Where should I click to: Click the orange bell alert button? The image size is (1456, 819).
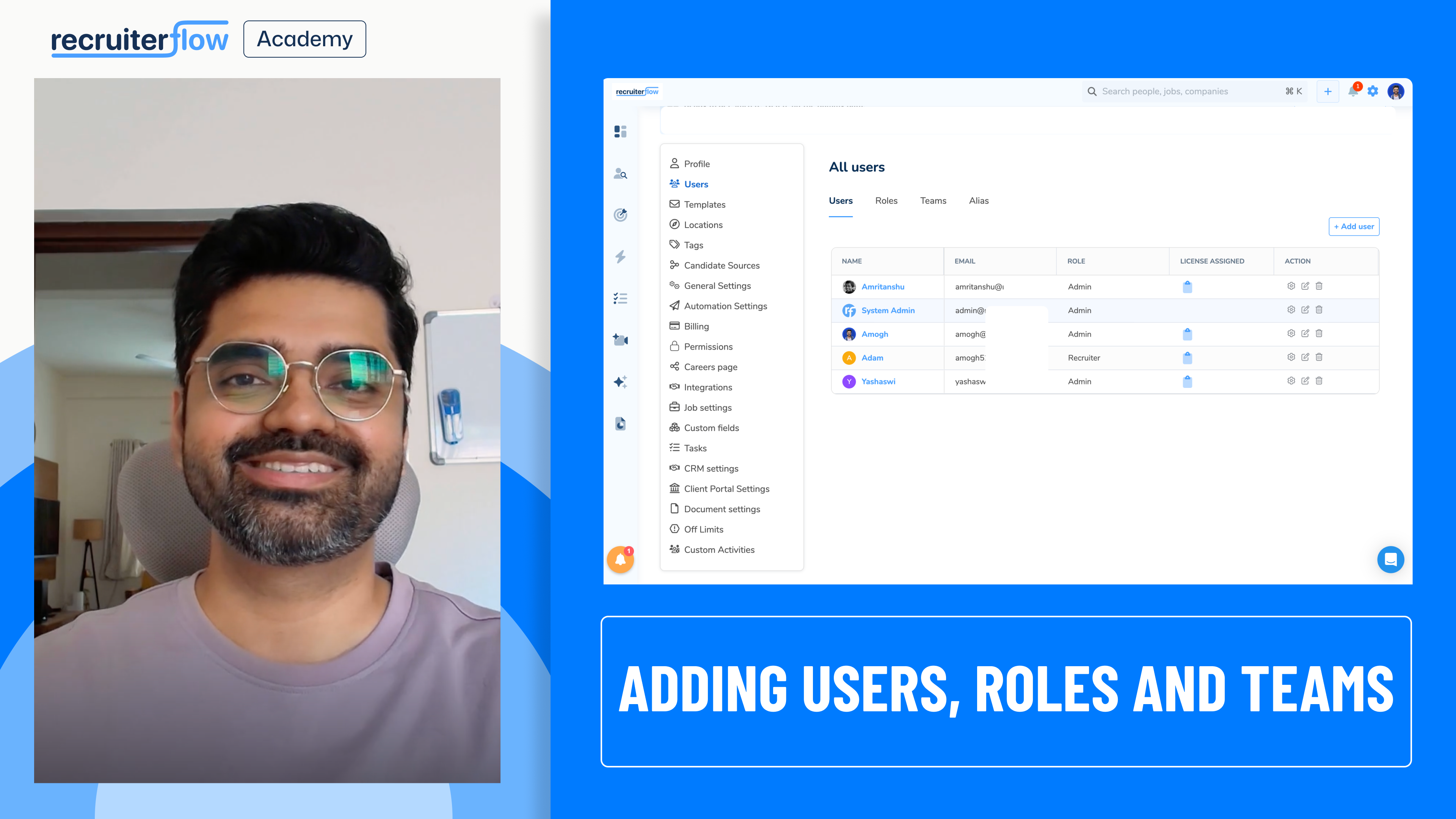pyautogui.click(x=620, y=560)
